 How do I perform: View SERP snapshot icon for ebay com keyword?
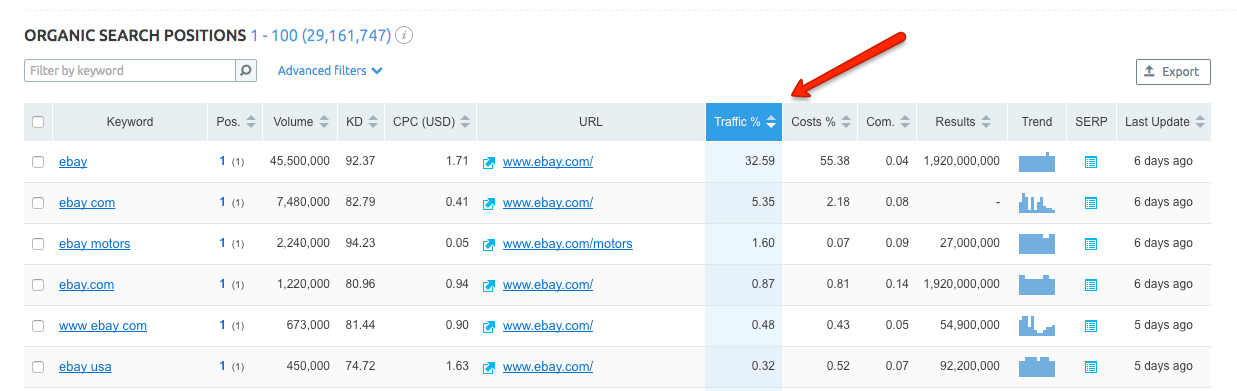click(1091, 203)
